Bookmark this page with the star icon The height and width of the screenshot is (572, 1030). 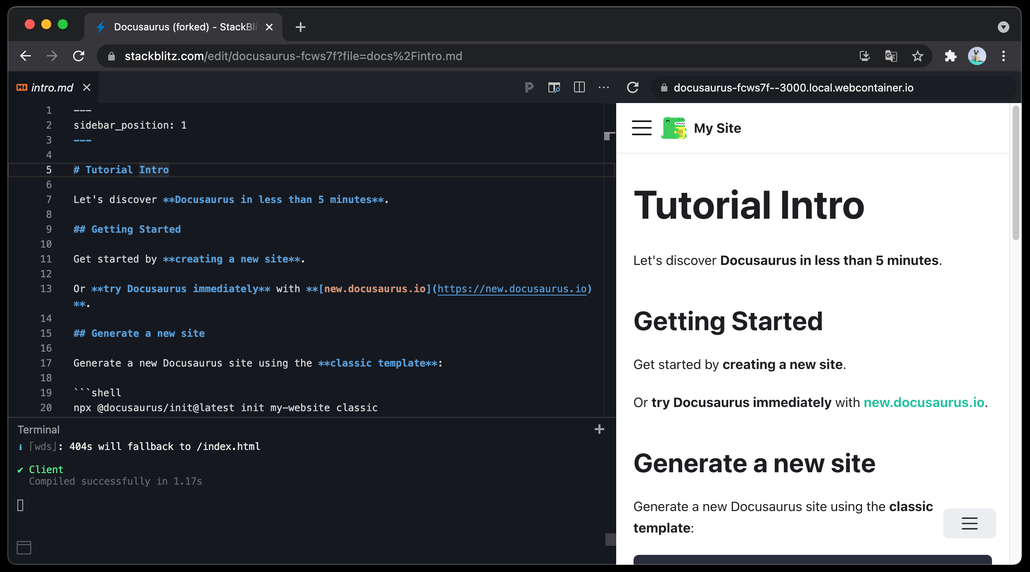918,56
